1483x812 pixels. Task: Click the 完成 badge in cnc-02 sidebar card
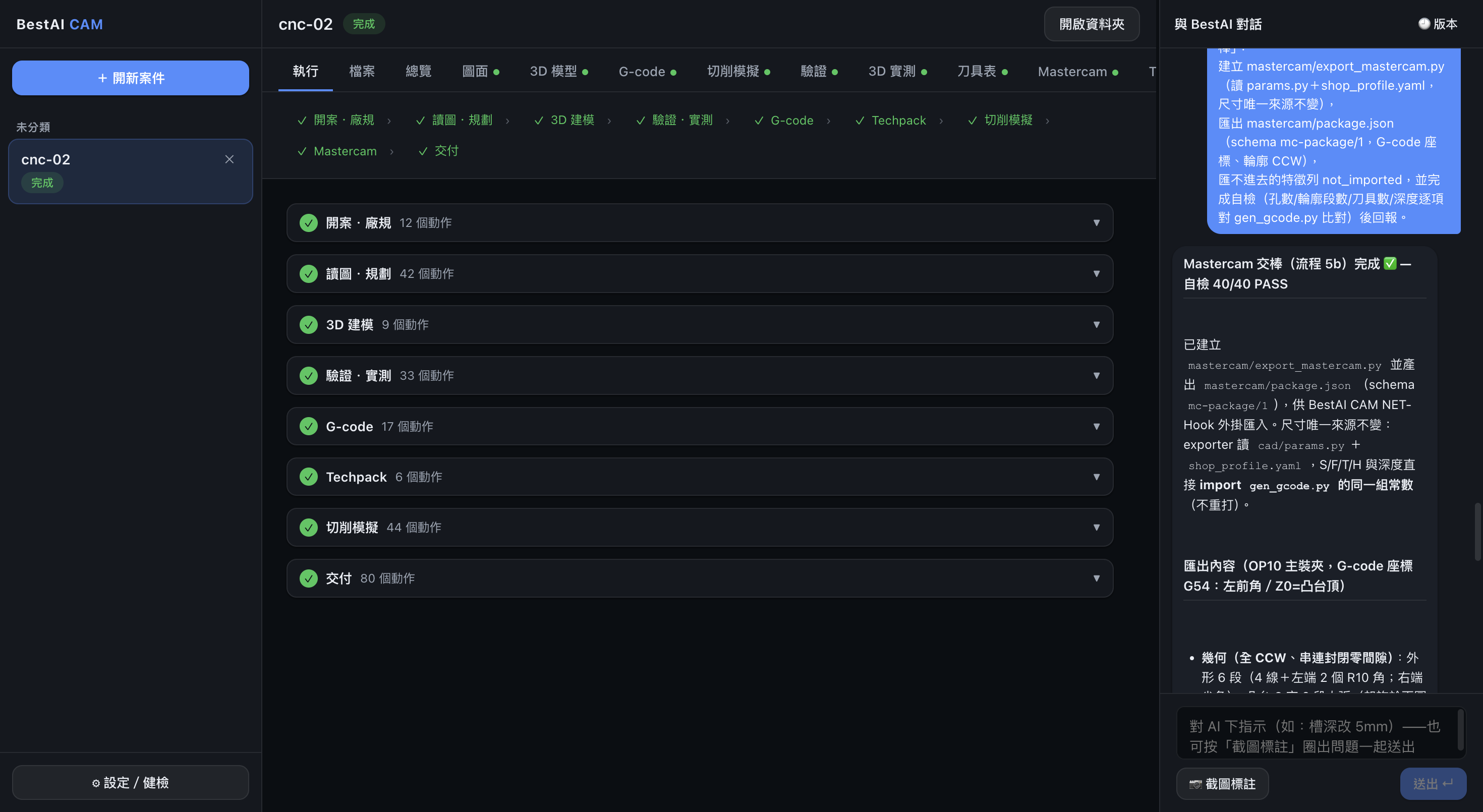[x=42, y=183]
